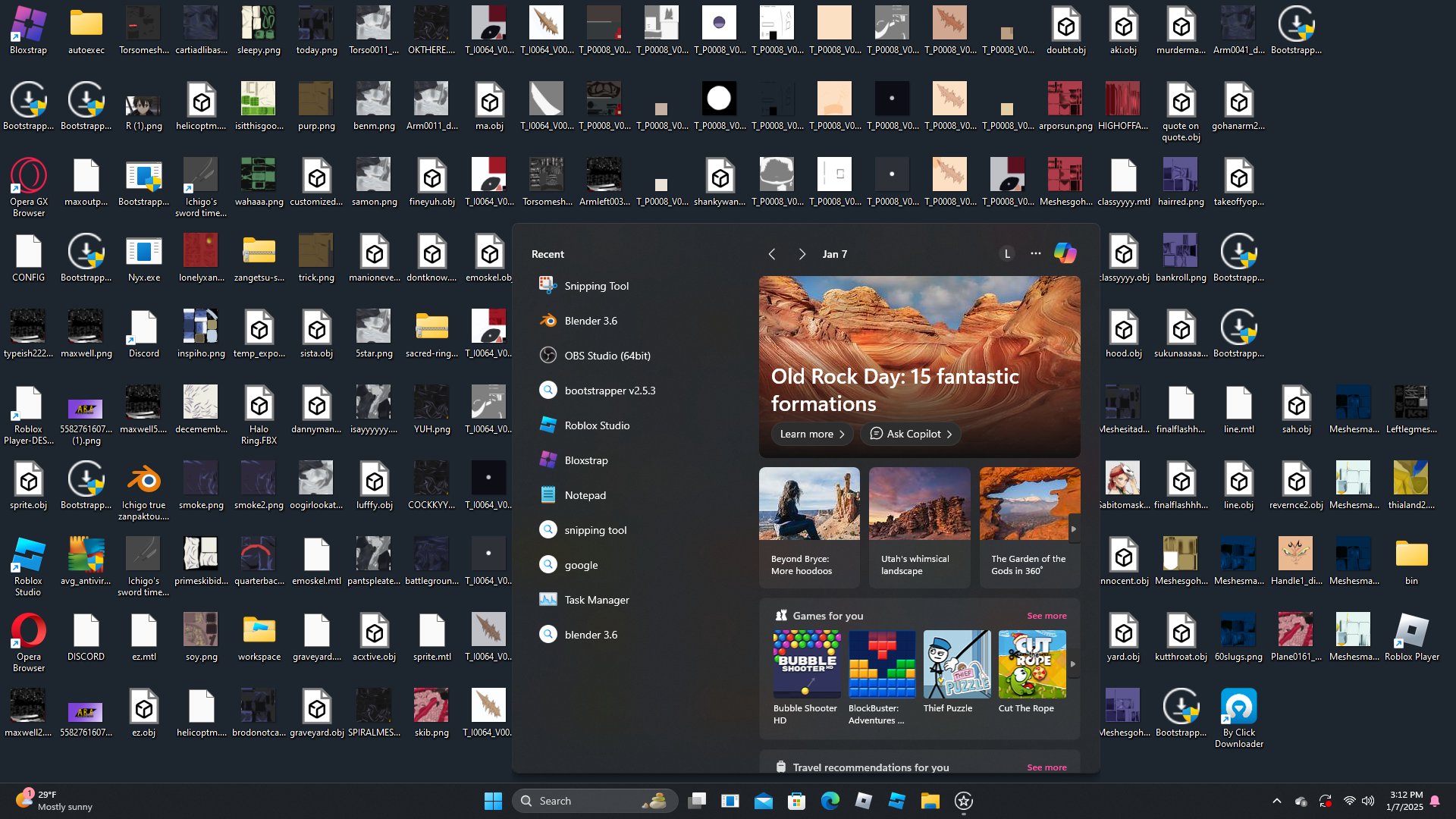This screenshot has width=1456, height=819.
Task: Open Bubble Shooter HD game thumbnail
Action: click(806, 664)
